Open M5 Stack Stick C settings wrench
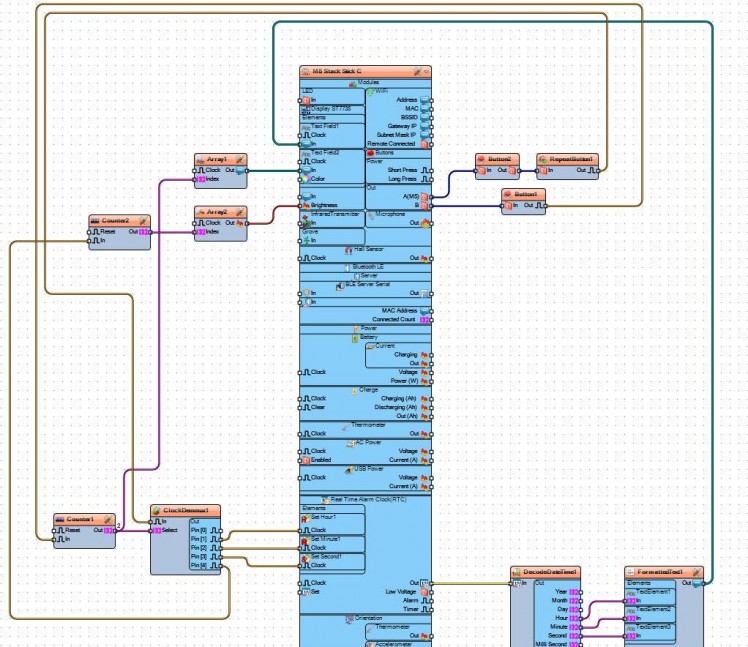748x647 pixels. [x=417, y=71]
